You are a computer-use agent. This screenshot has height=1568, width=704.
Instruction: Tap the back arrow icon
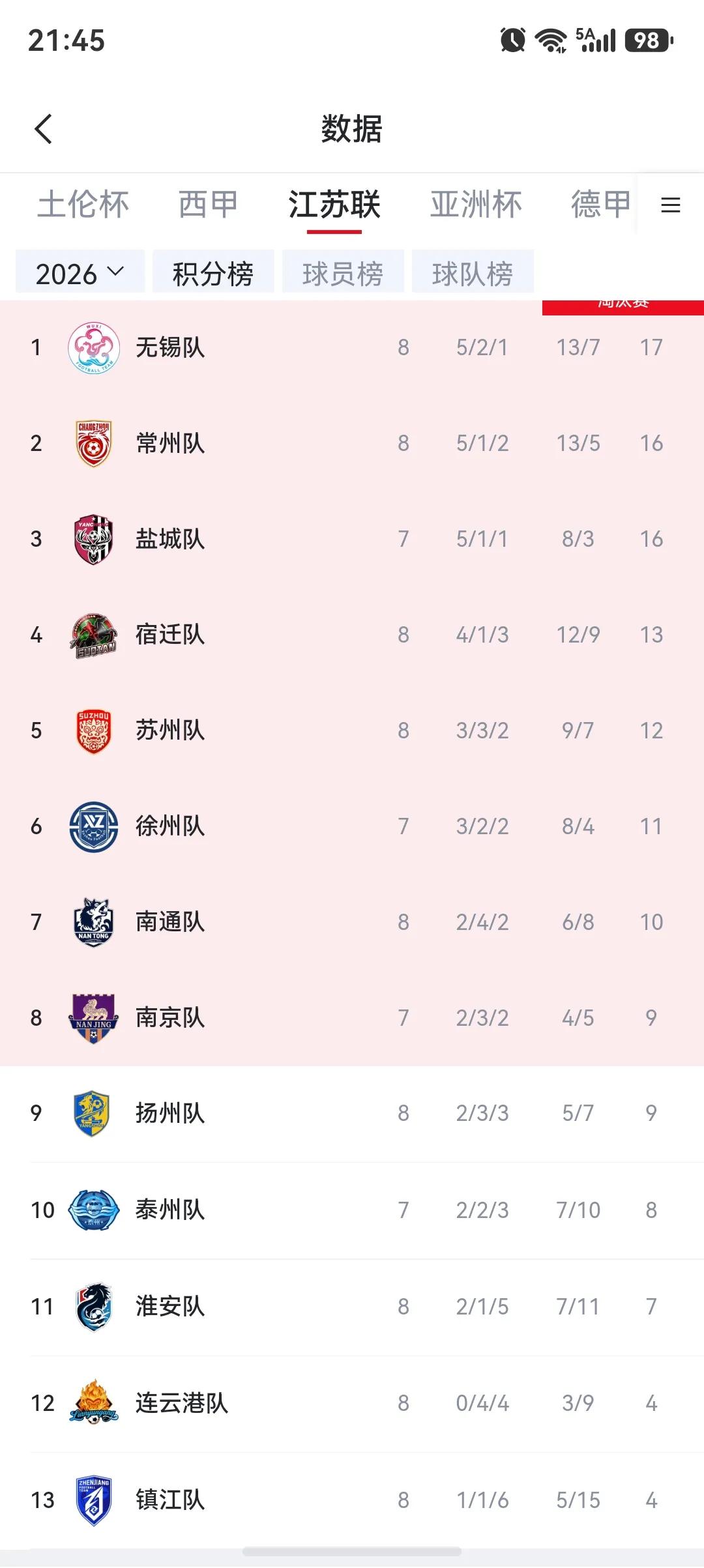(43, 129)
